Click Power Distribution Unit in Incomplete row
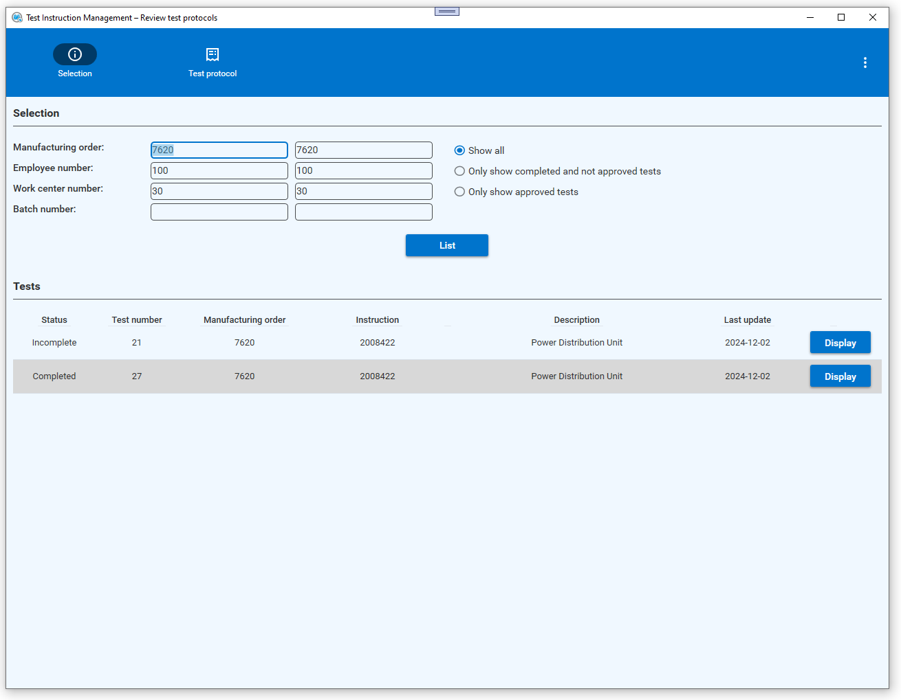 click(576, 343)
